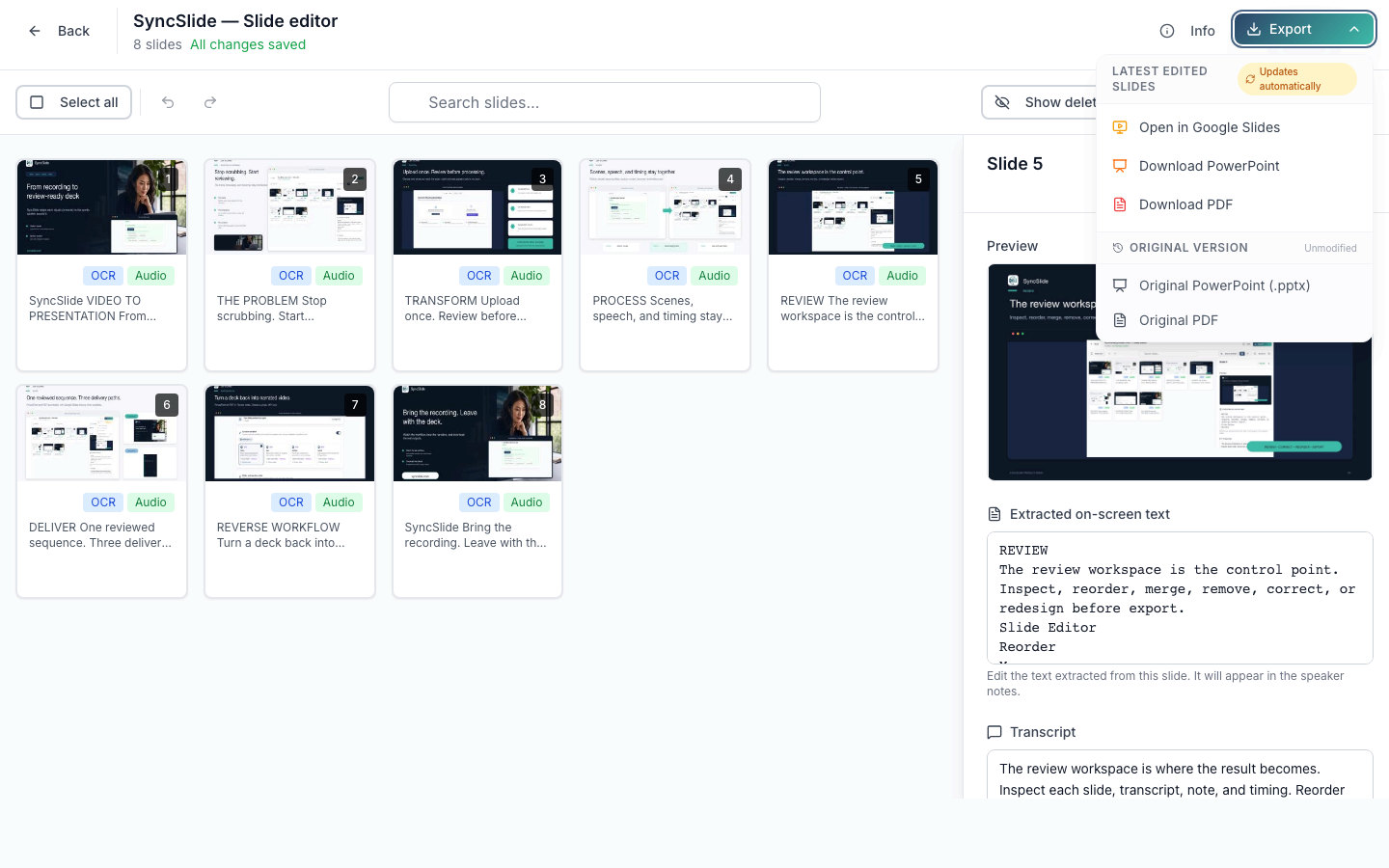This screenshot has height=868, width=1389.
Task: Click the "Slide 5" panel heading
Action: 1015,164
